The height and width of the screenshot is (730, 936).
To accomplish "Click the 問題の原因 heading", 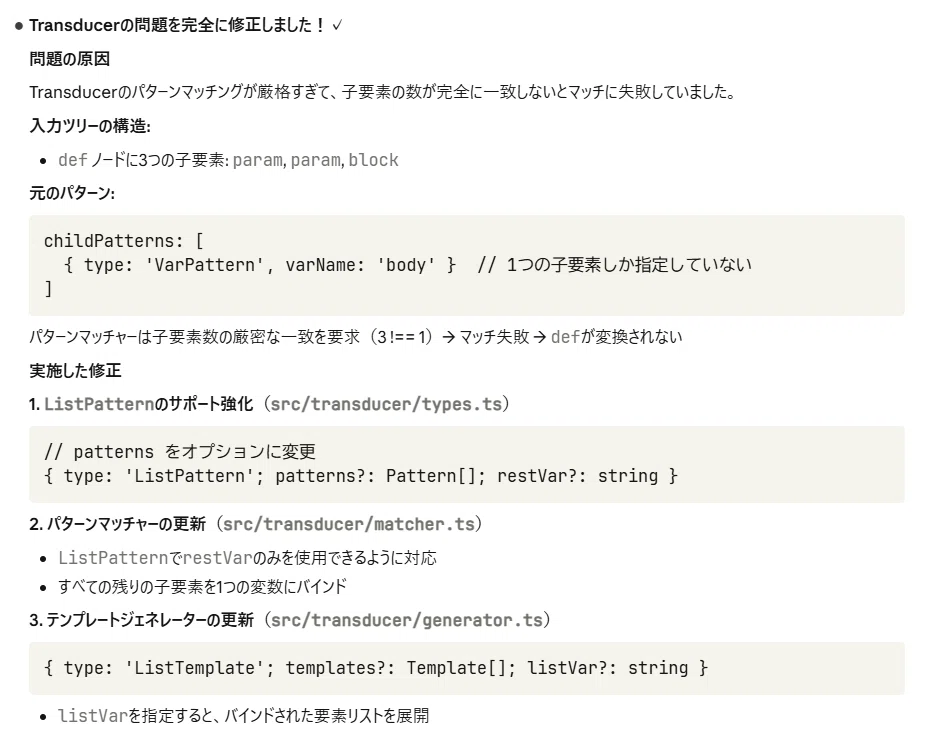I will [x=69, y=59].
